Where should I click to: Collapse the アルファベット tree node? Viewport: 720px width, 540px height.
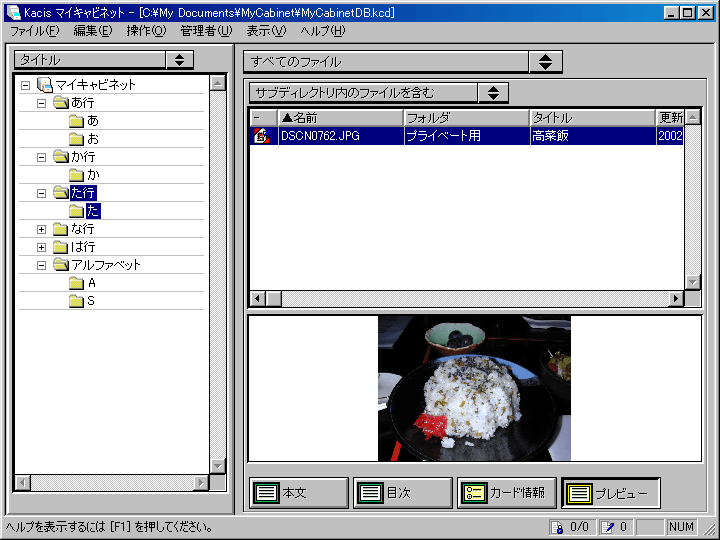[x=41, y=265]
